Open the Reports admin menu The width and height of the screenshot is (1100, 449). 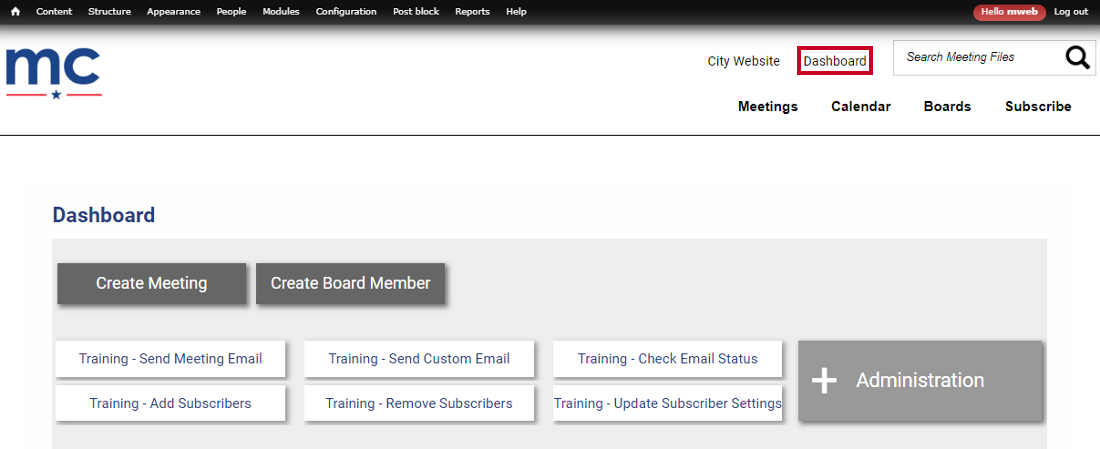pyautogui.click(x=472, y=12)
